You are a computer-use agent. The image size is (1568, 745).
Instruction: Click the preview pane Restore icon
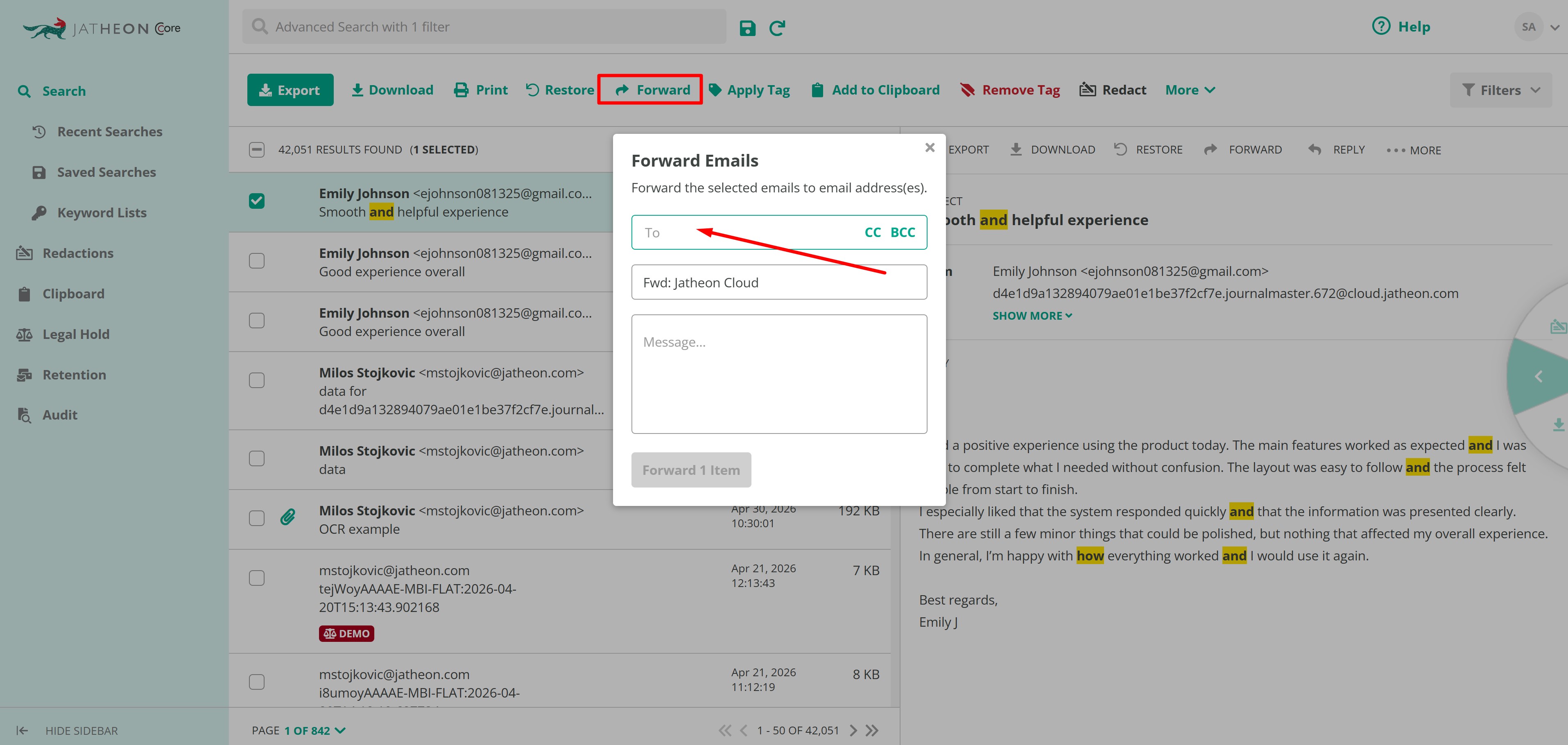click(x=1120, y=149)
